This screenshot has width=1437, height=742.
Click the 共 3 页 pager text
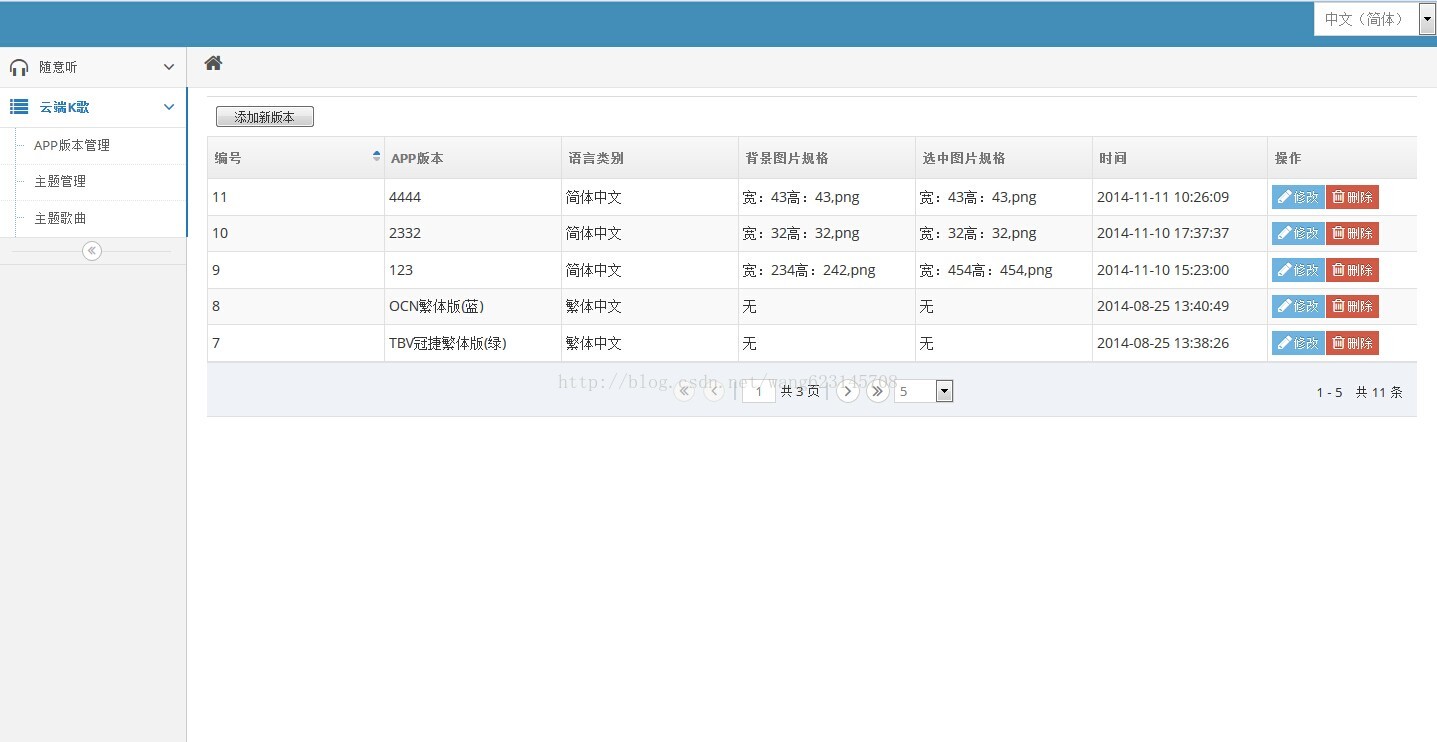pos(800,391)
